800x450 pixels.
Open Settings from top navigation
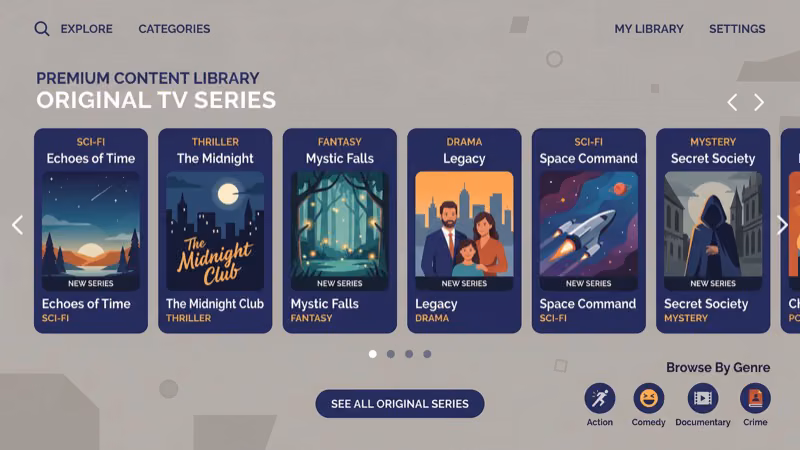click(737, 29)
